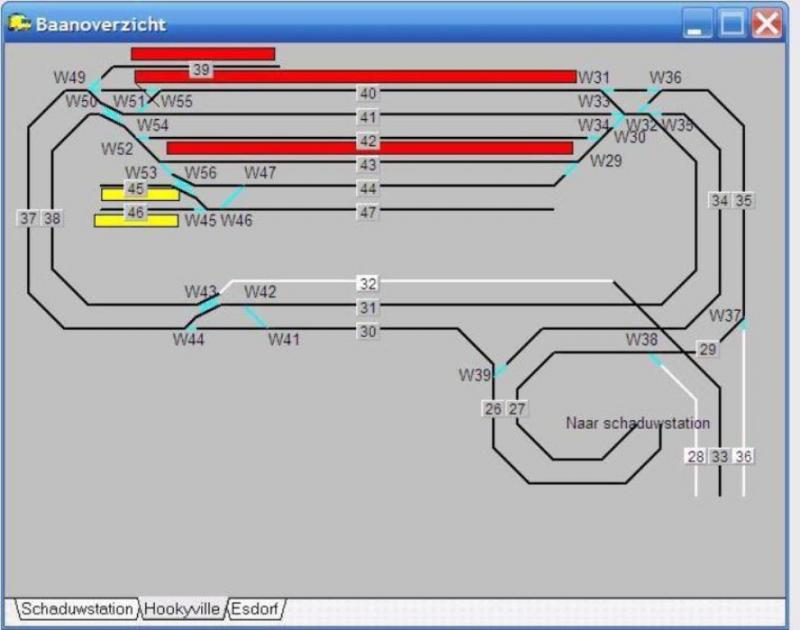The image size is (800, 630).
Task: Click block label 43
Action: pyautogui.click(x=368, y=165)
